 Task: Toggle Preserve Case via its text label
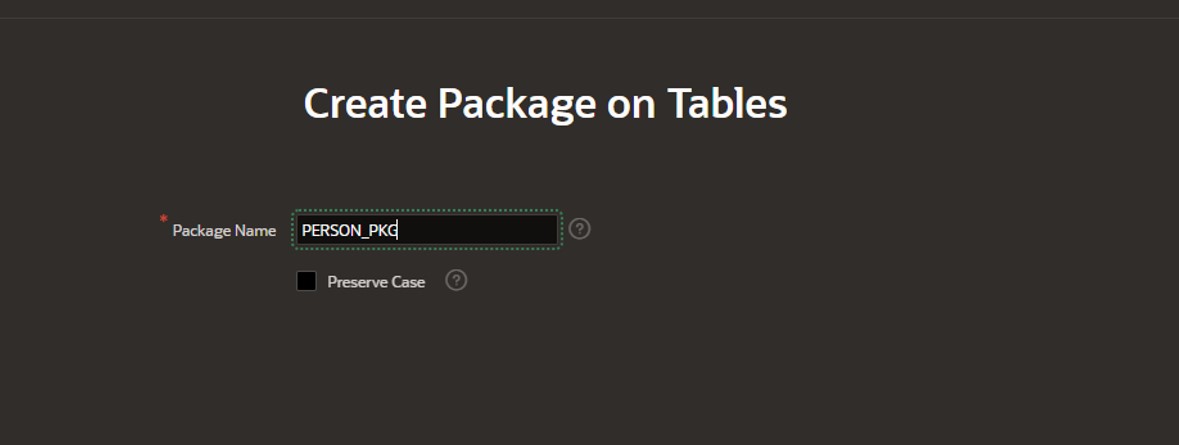tap(376, 282)
